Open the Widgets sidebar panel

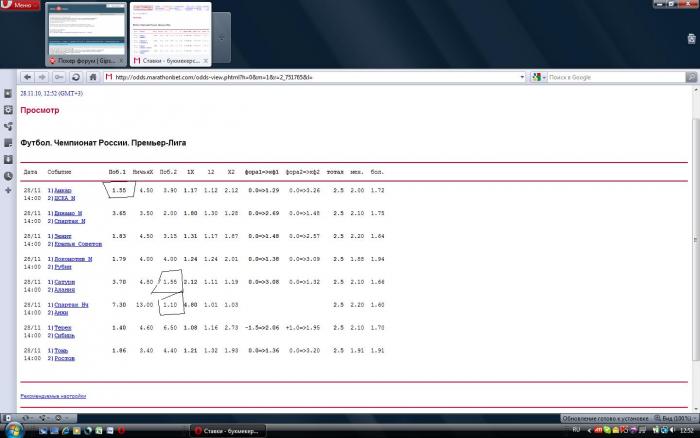click(x=8, y=110)
